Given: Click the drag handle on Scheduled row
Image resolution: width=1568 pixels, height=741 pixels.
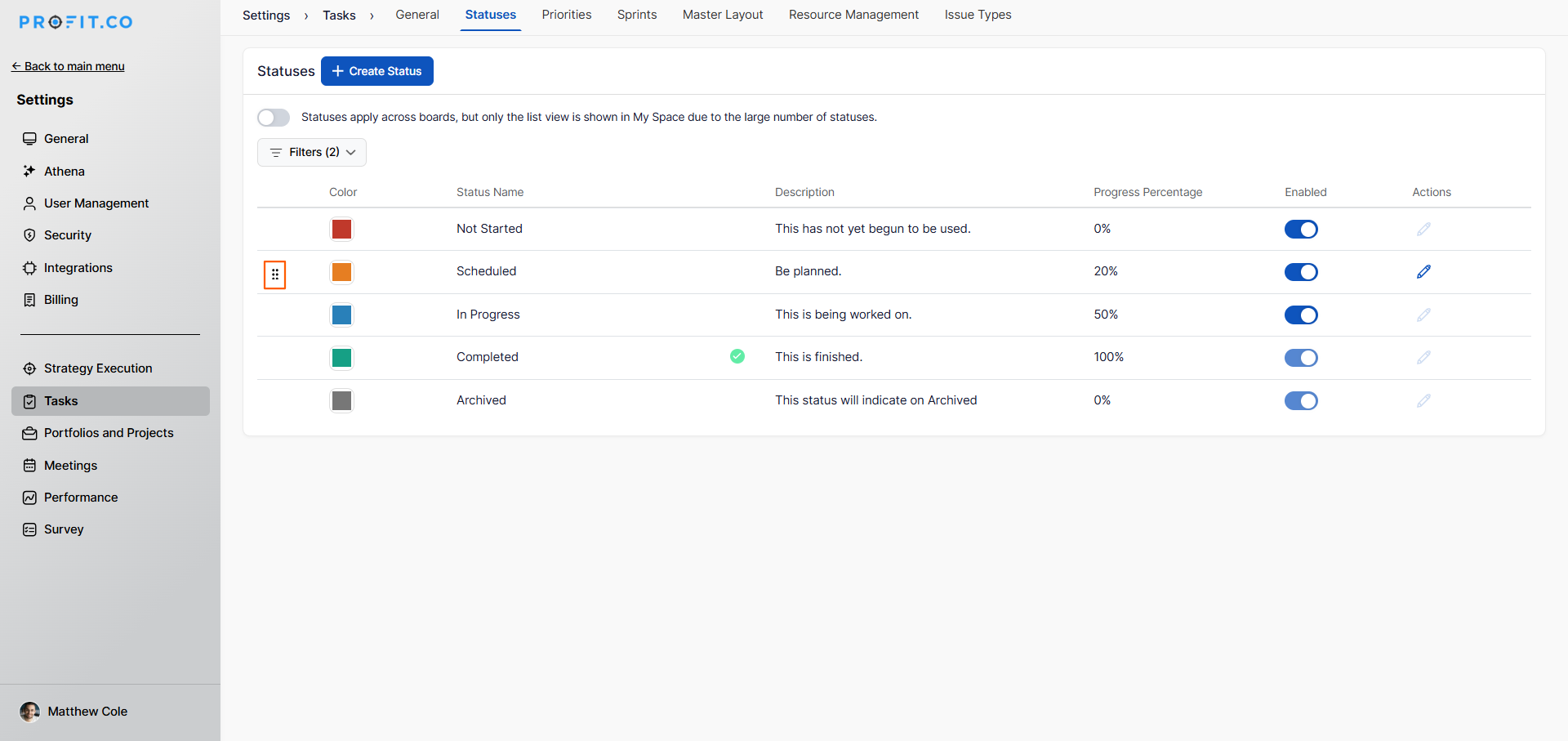Looking at the screenshot, I should click(275, 275).
